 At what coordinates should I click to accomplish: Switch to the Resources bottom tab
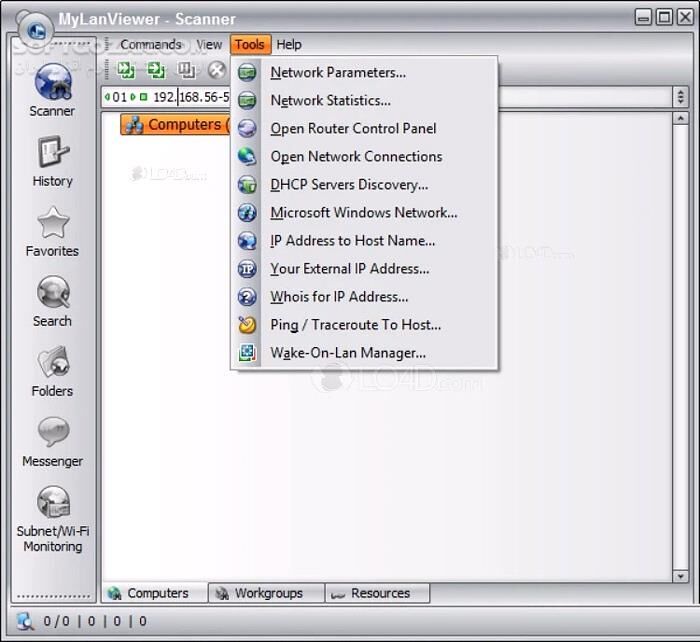coord(378,593)
